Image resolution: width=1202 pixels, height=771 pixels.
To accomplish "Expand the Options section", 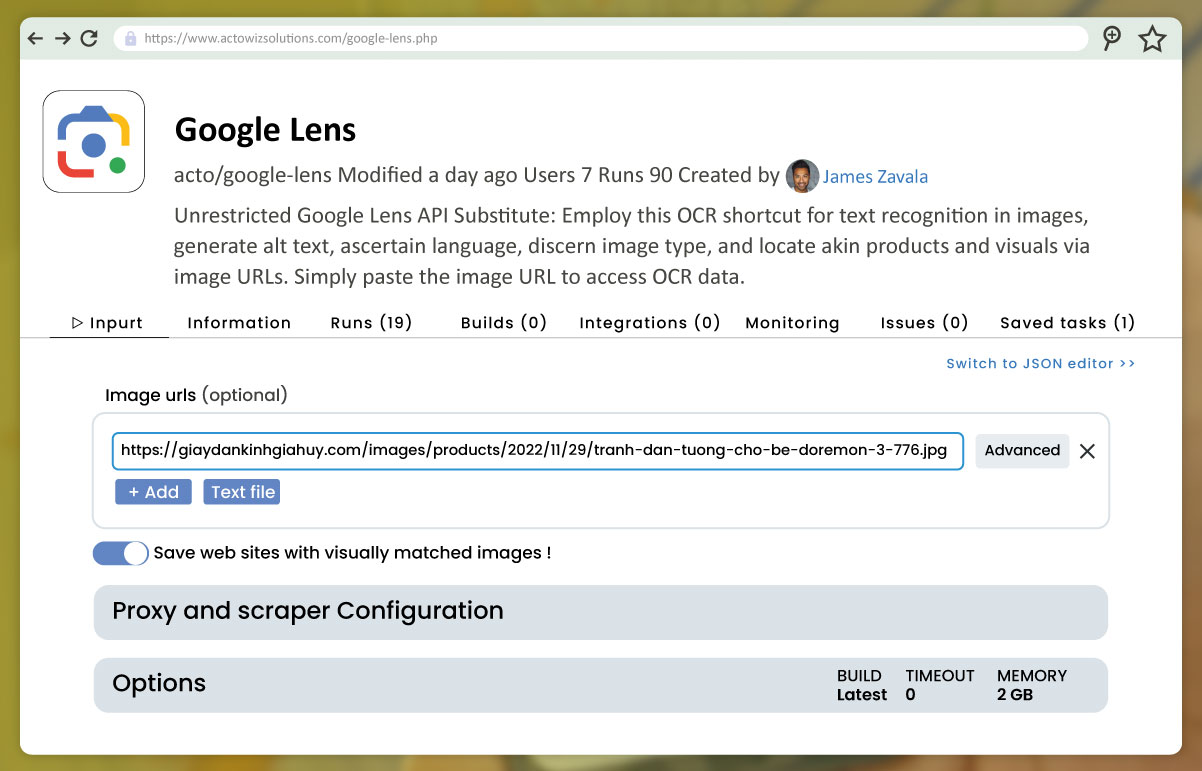I will point(600,685).
